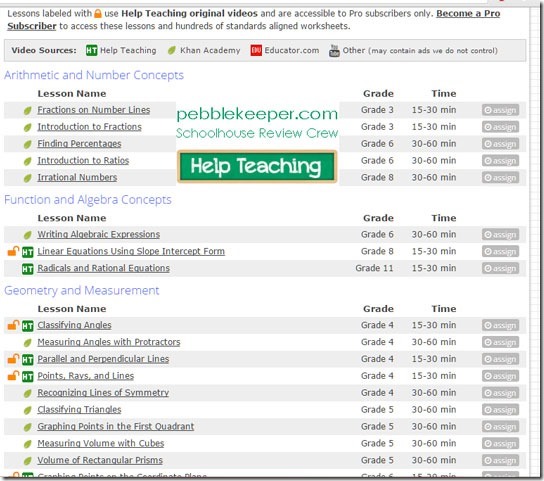Click leaf icon beside Writing Algebraic Expressions
This screenshot has width=544, height=481.
pyautogui.click(x=27, y=235)
